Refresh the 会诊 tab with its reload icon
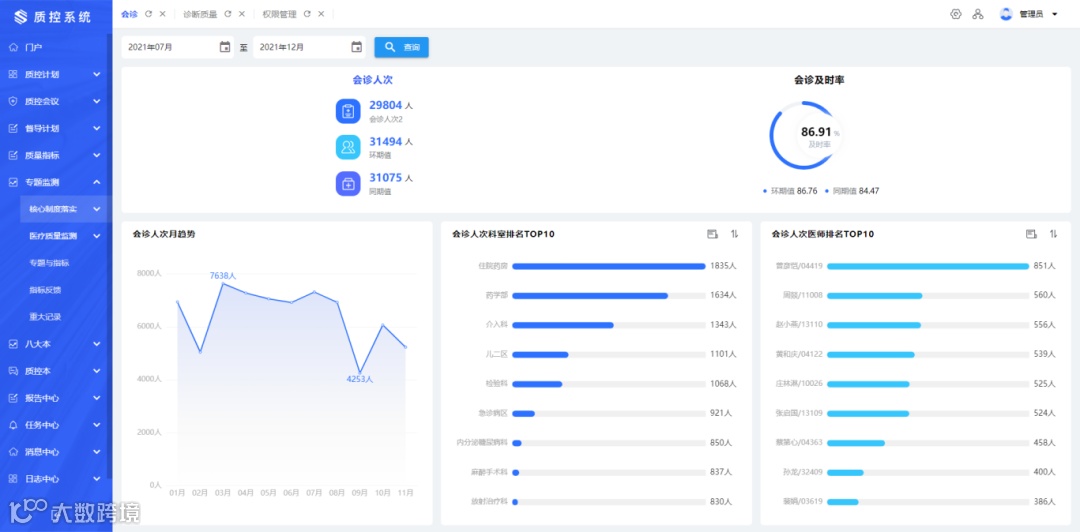The width and height of the screenshot is (1080, 532). pyautogui.click(x=148, y=14)
